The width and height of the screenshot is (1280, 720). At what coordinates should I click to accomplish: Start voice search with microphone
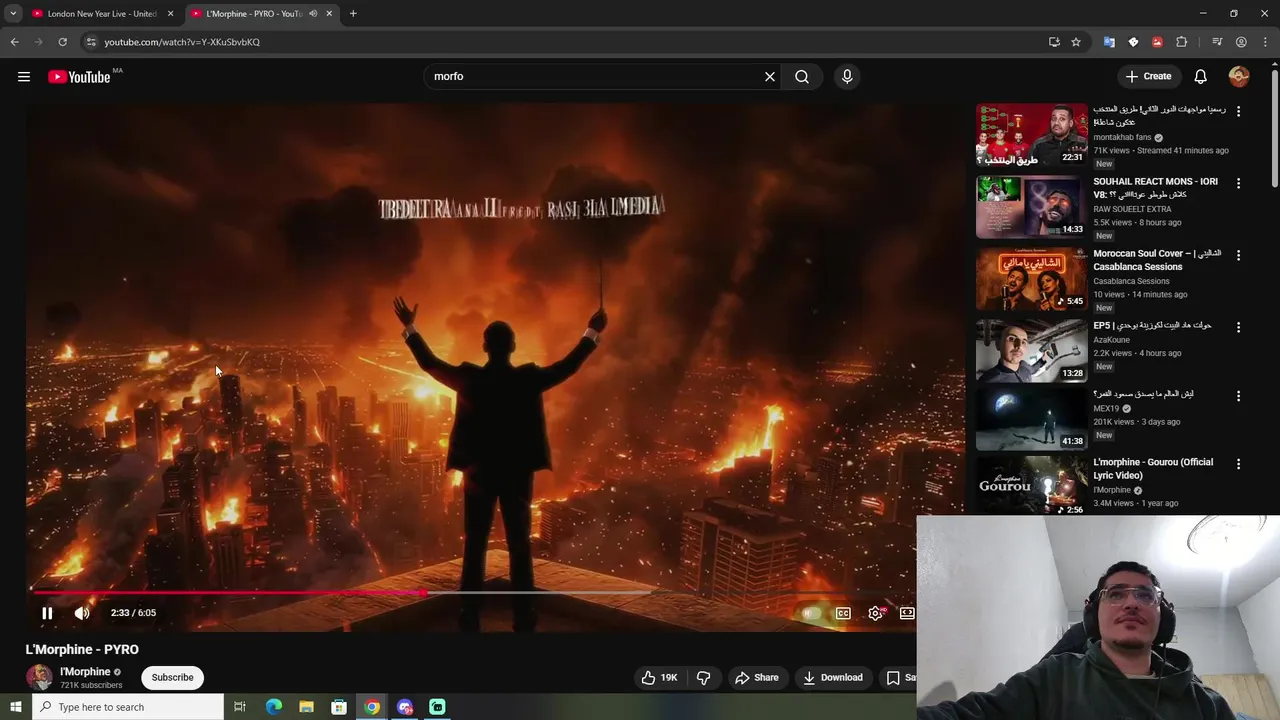click(x=847, y=76)
